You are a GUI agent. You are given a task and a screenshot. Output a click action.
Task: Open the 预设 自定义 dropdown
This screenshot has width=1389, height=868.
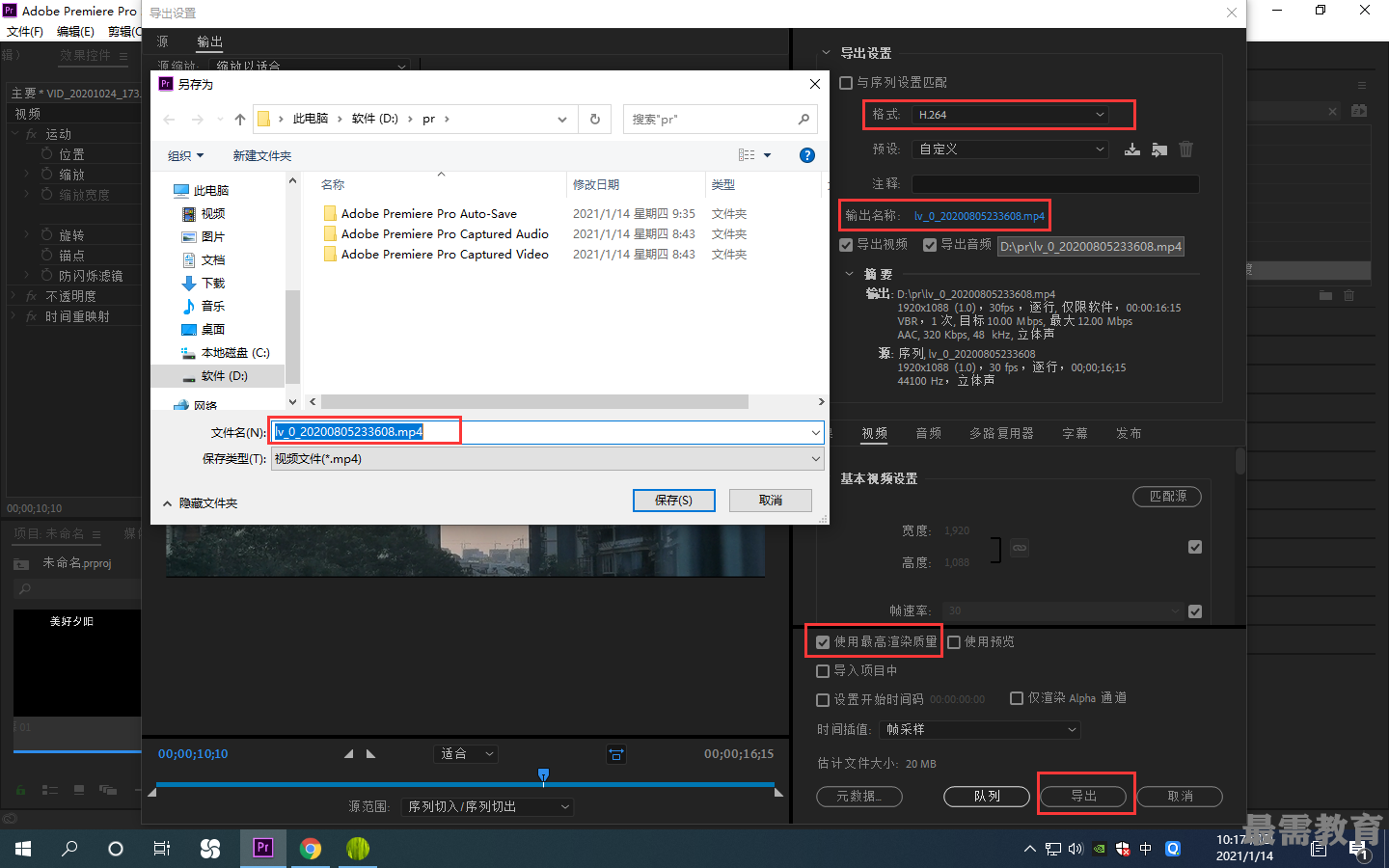pos(1010,149)
